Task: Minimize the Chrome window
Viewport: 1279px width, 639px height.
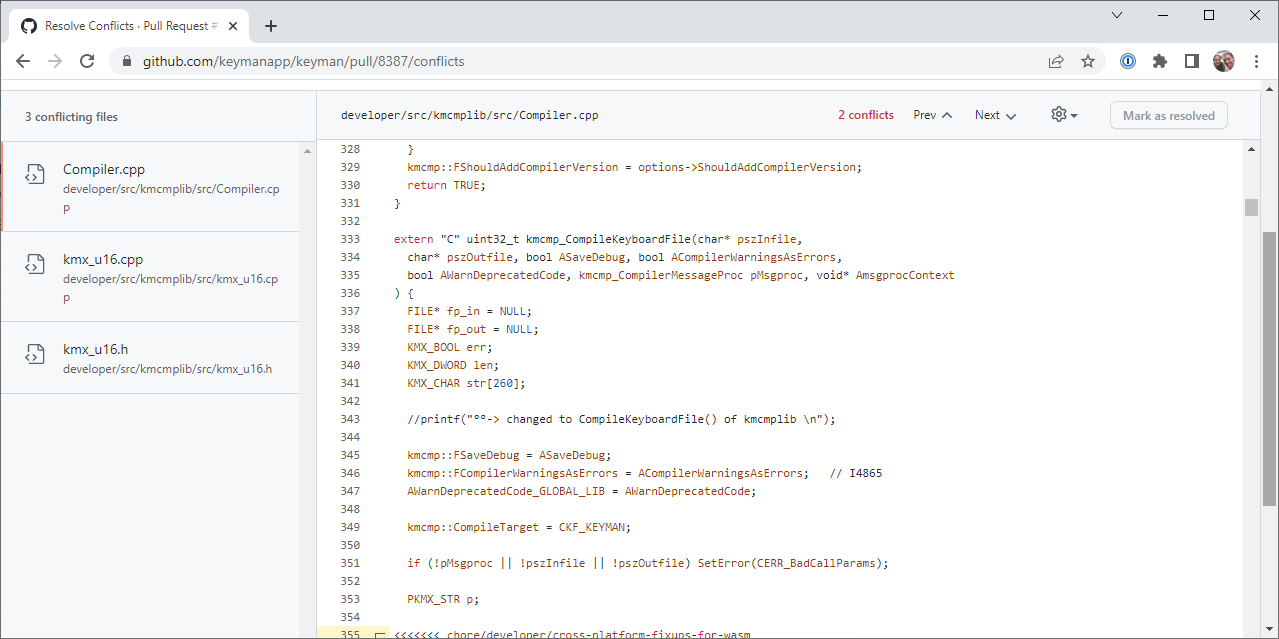Action: pyautogui.click(x=1163, y=15)
